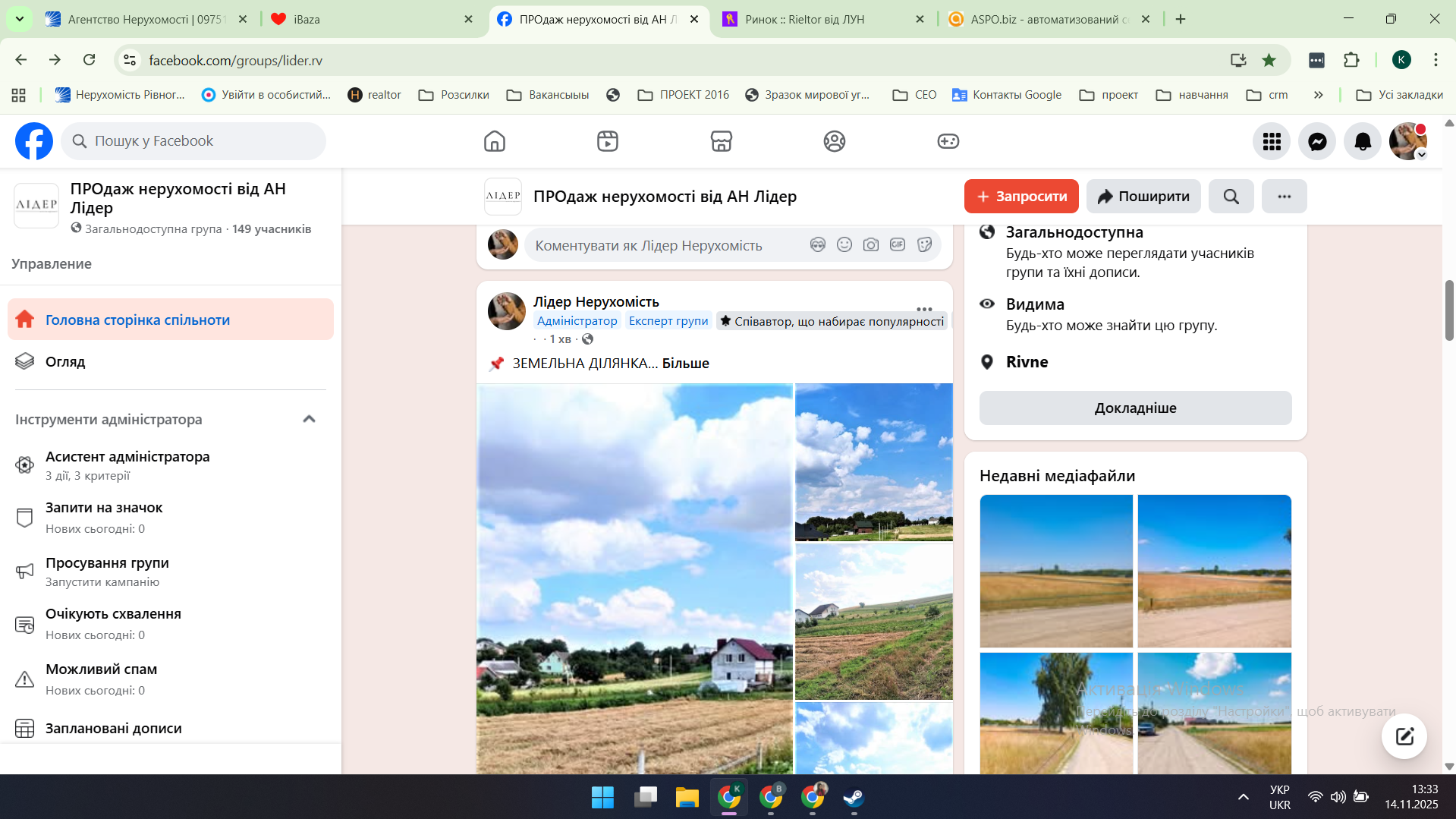Open the Facebook apps grid menu
1456x819 pixels.
1272,141
